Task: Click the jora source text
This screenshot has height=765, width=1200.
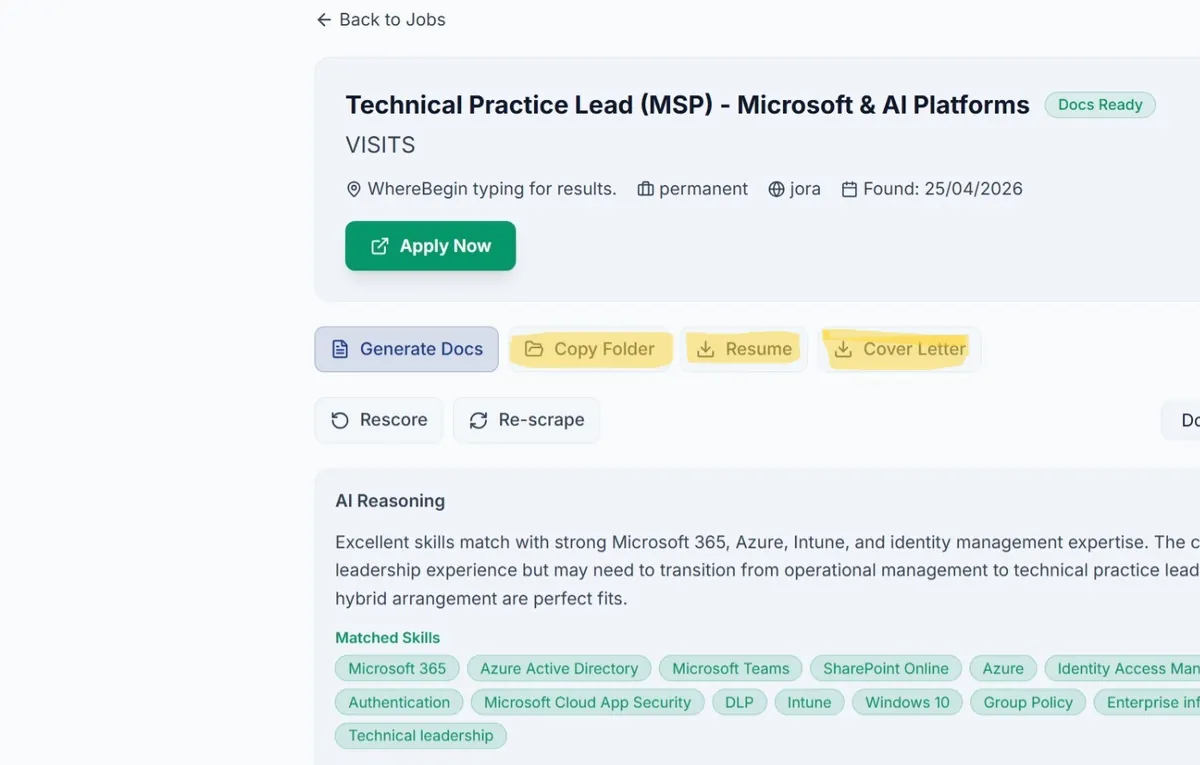Action: tap(805, 189)
